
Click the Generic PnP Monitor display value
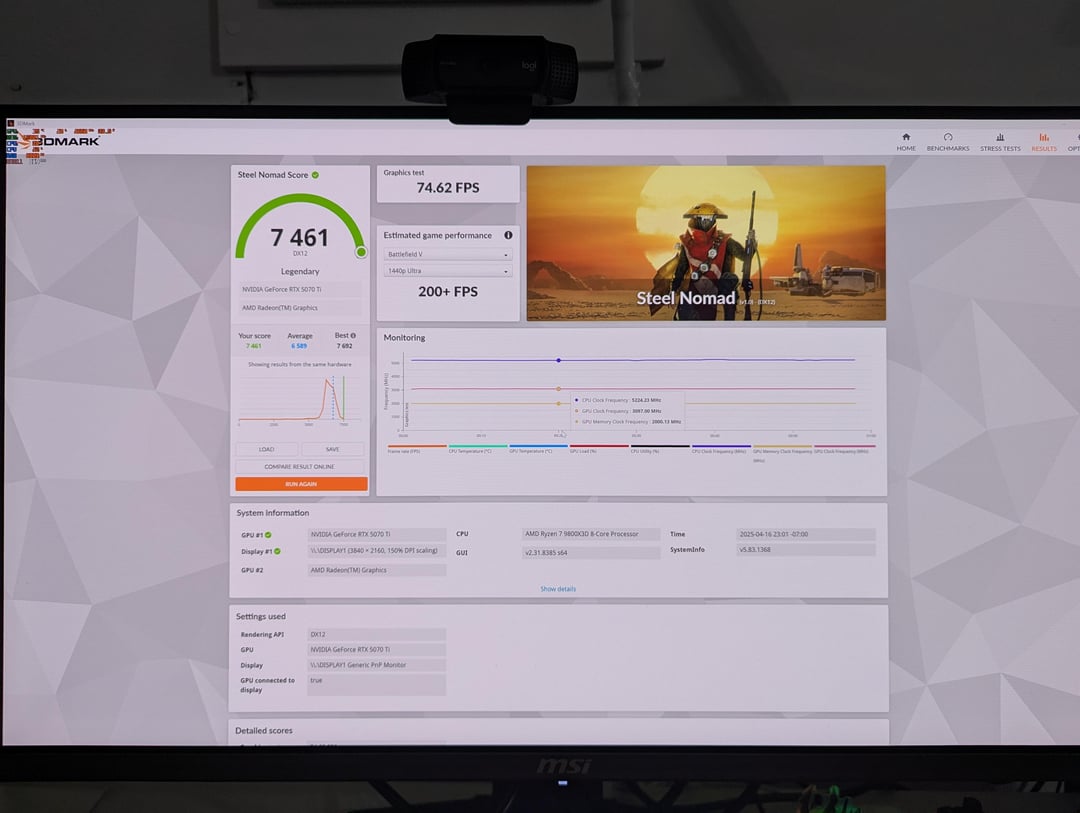click(x=377, y=665)
